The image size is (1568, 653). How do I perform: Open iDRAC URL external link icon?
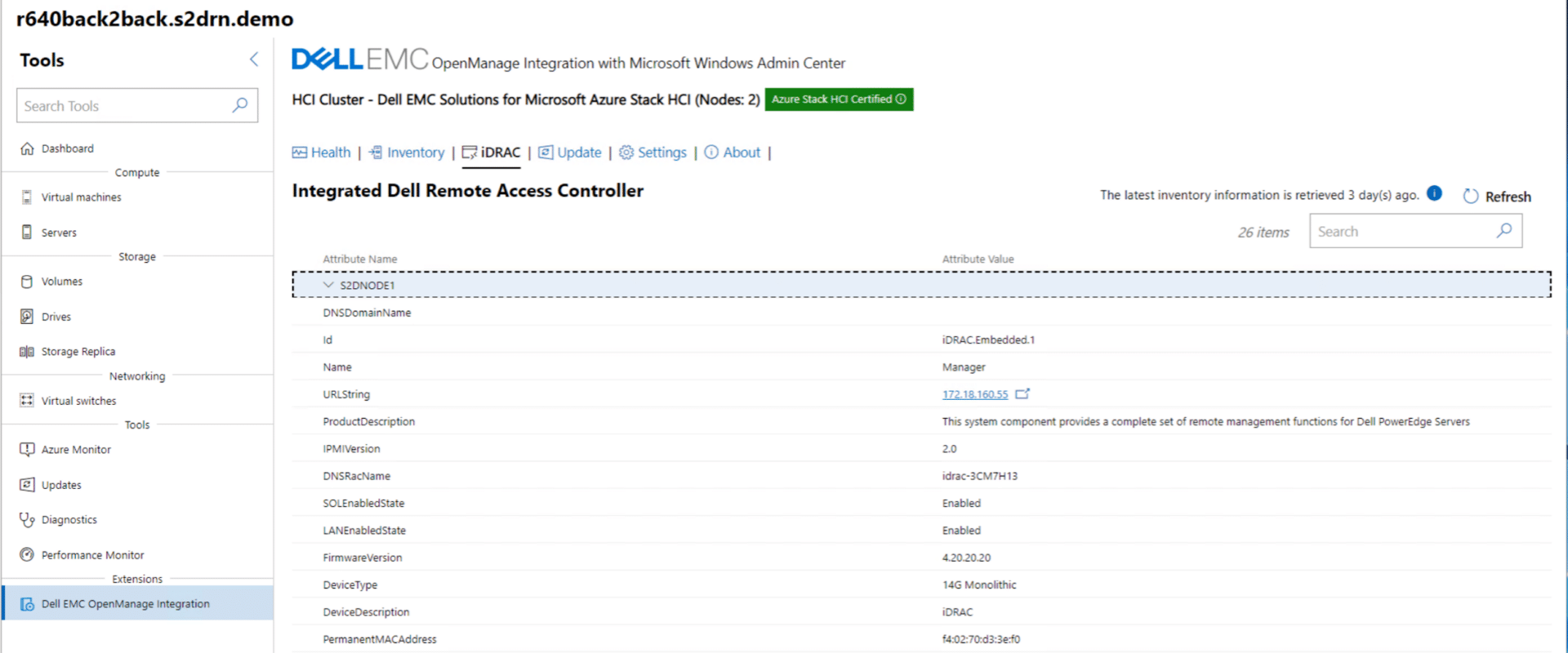(x=1022, y=393)
